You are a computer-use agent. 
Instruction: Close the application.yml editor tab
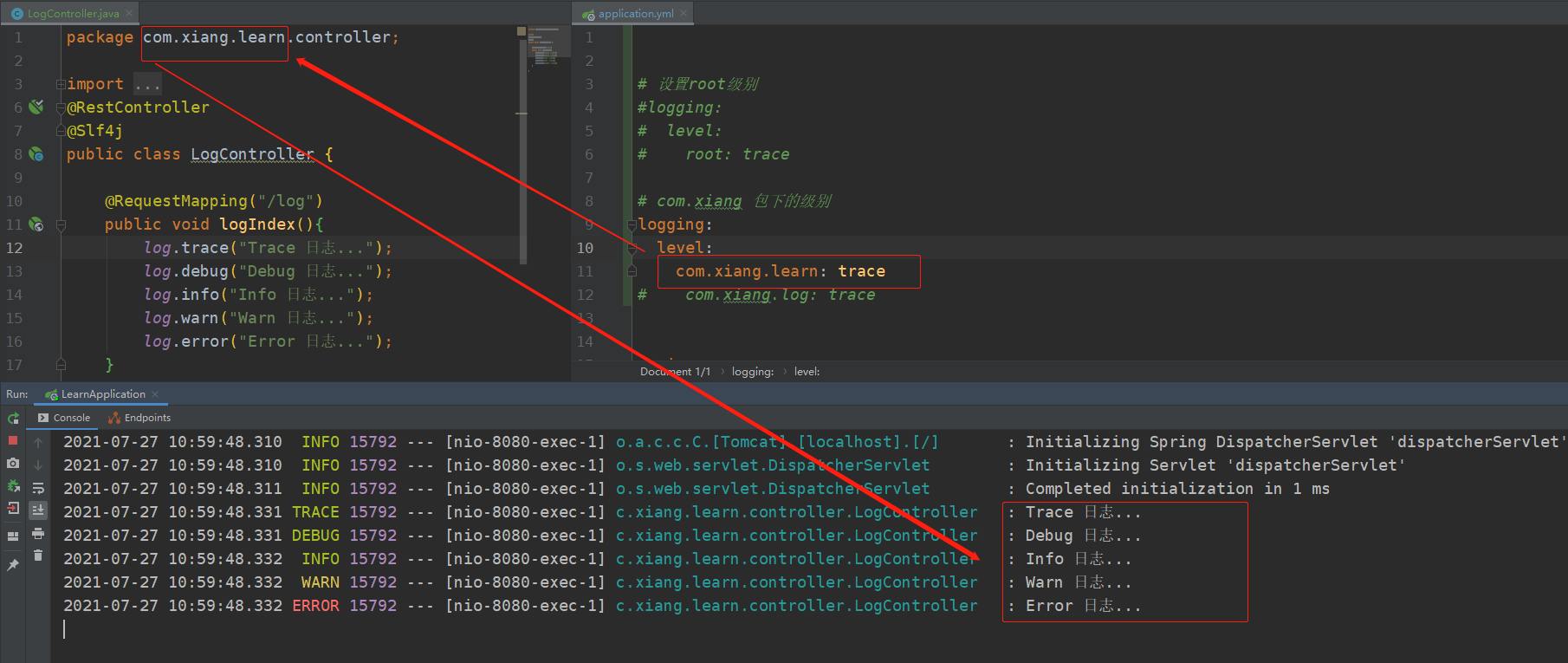pos(684,13)
